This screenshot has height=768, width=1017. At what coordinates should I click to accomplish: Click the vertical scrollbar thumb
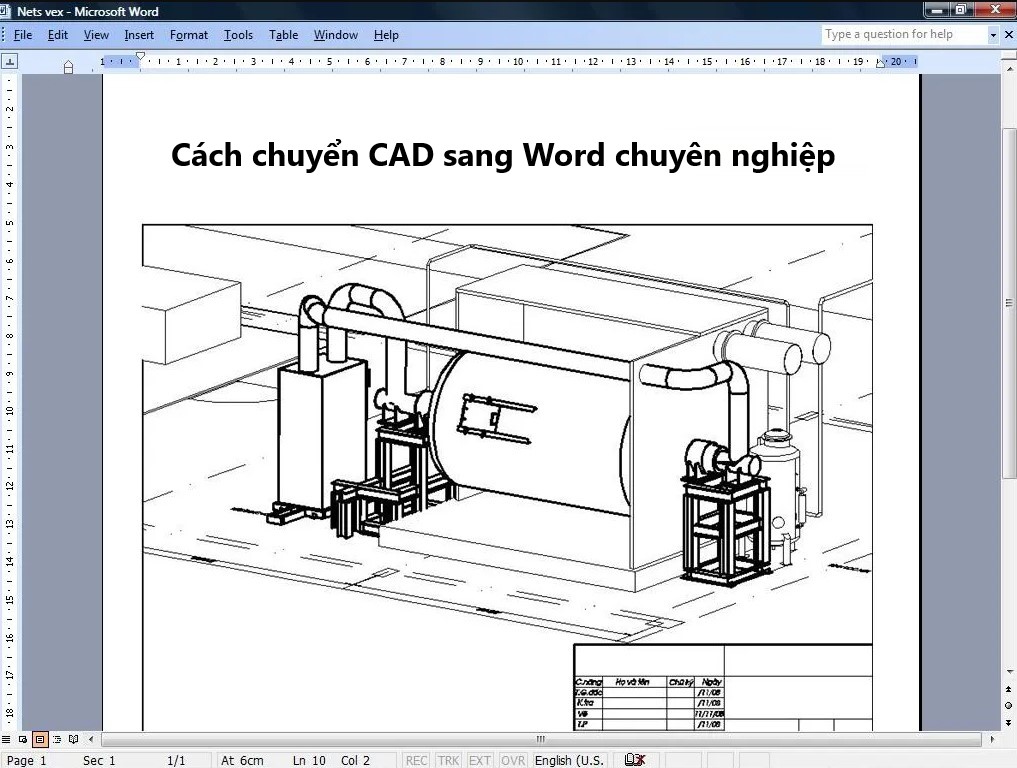pos(1009,303)
